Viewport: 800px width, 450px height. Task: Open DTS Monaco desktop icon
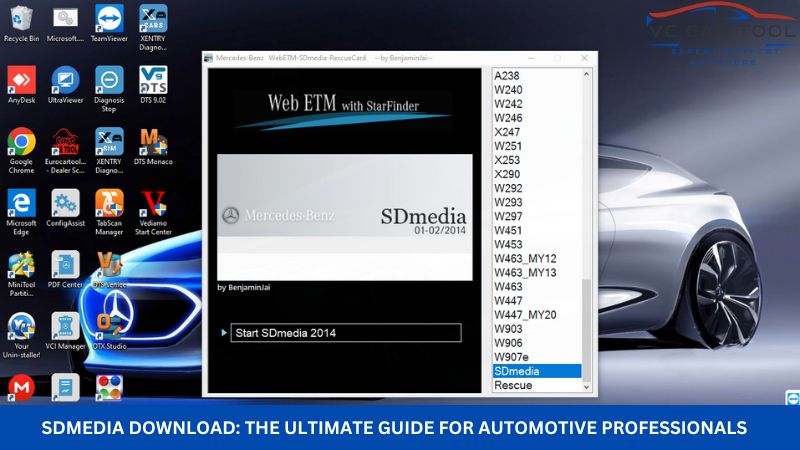153,146
